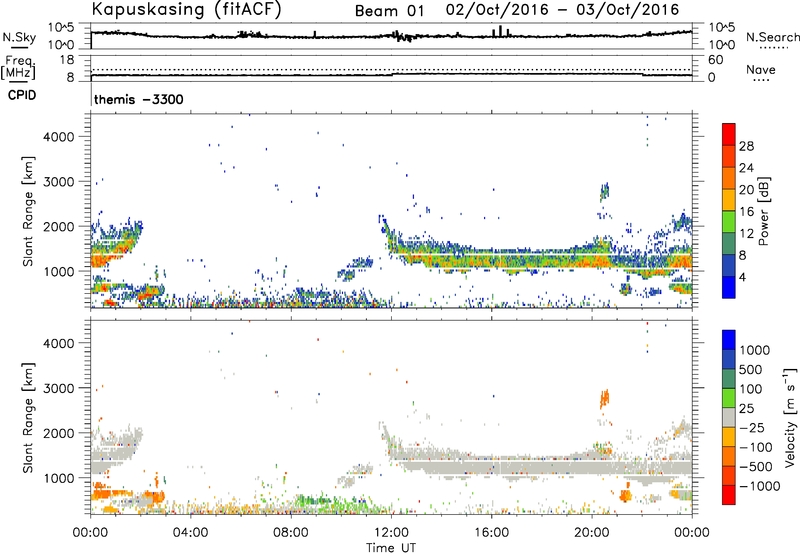Screen dimensions: 800x554
Task: Click the 'Beam 01' label
Action: click(389, 11)
